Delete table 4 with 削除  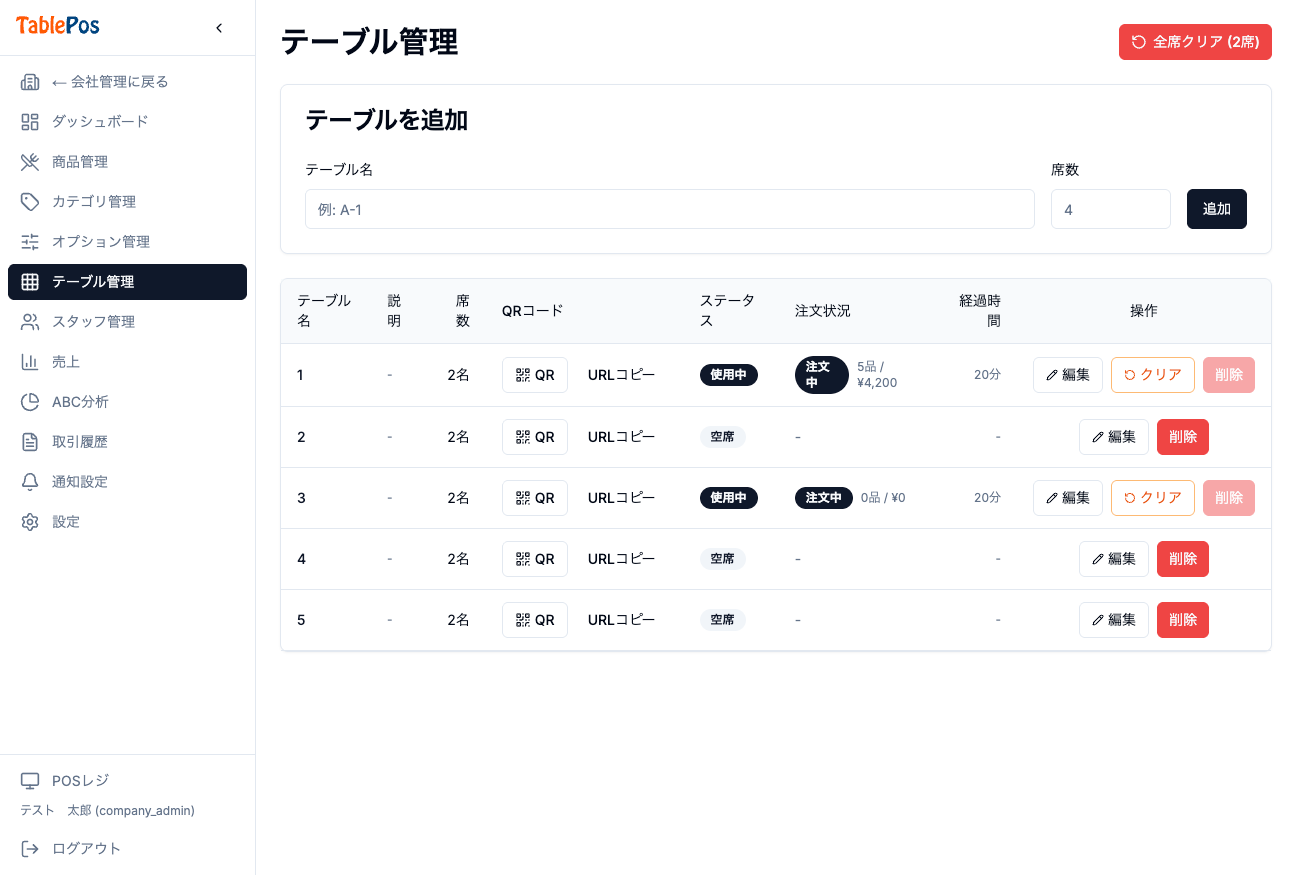tap(1183, 559)
